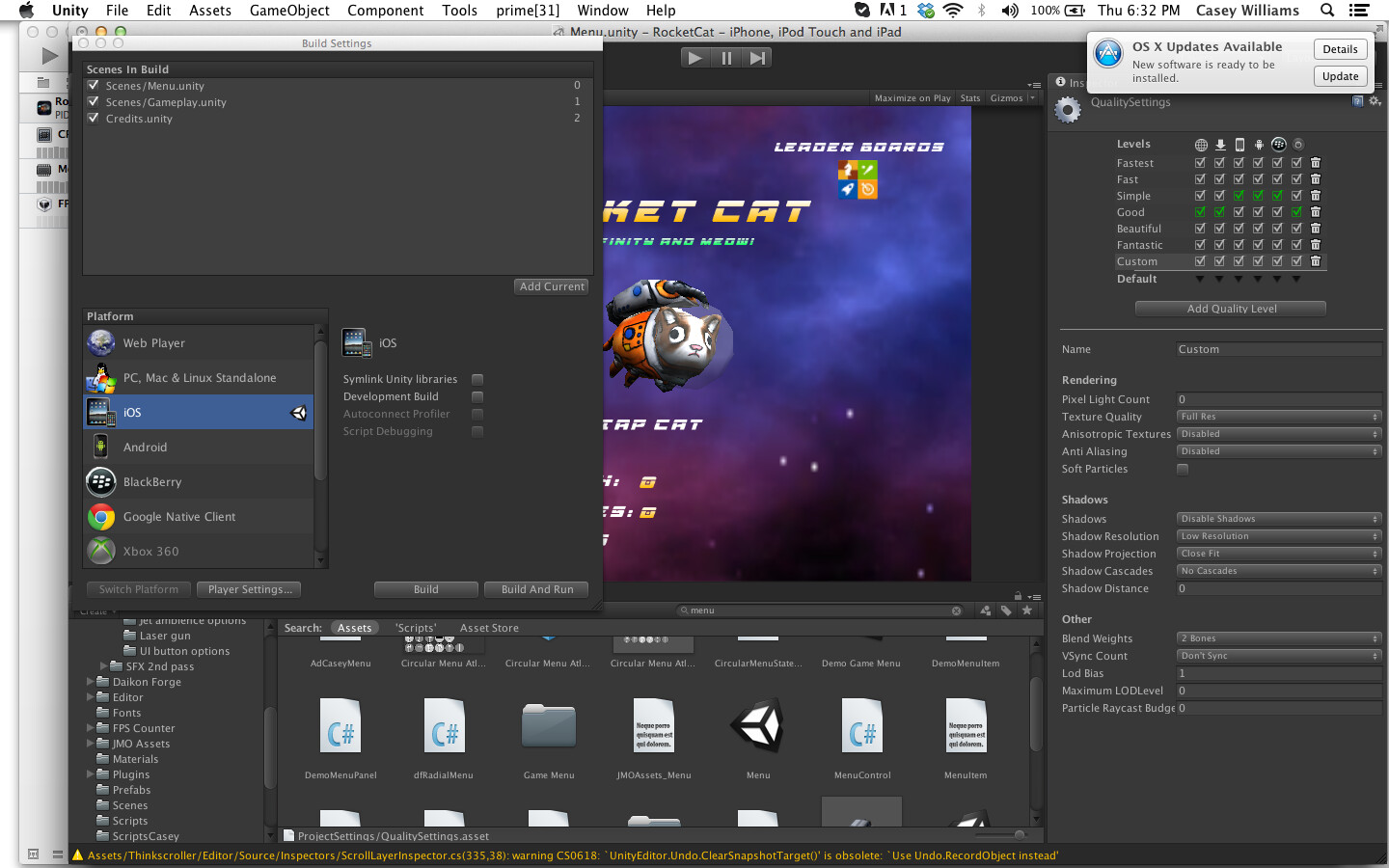Switch search scope to 'Scripts'
The height and width of the screenshot is (868, 1389).
pyautogui.click(x=415, y=628)
